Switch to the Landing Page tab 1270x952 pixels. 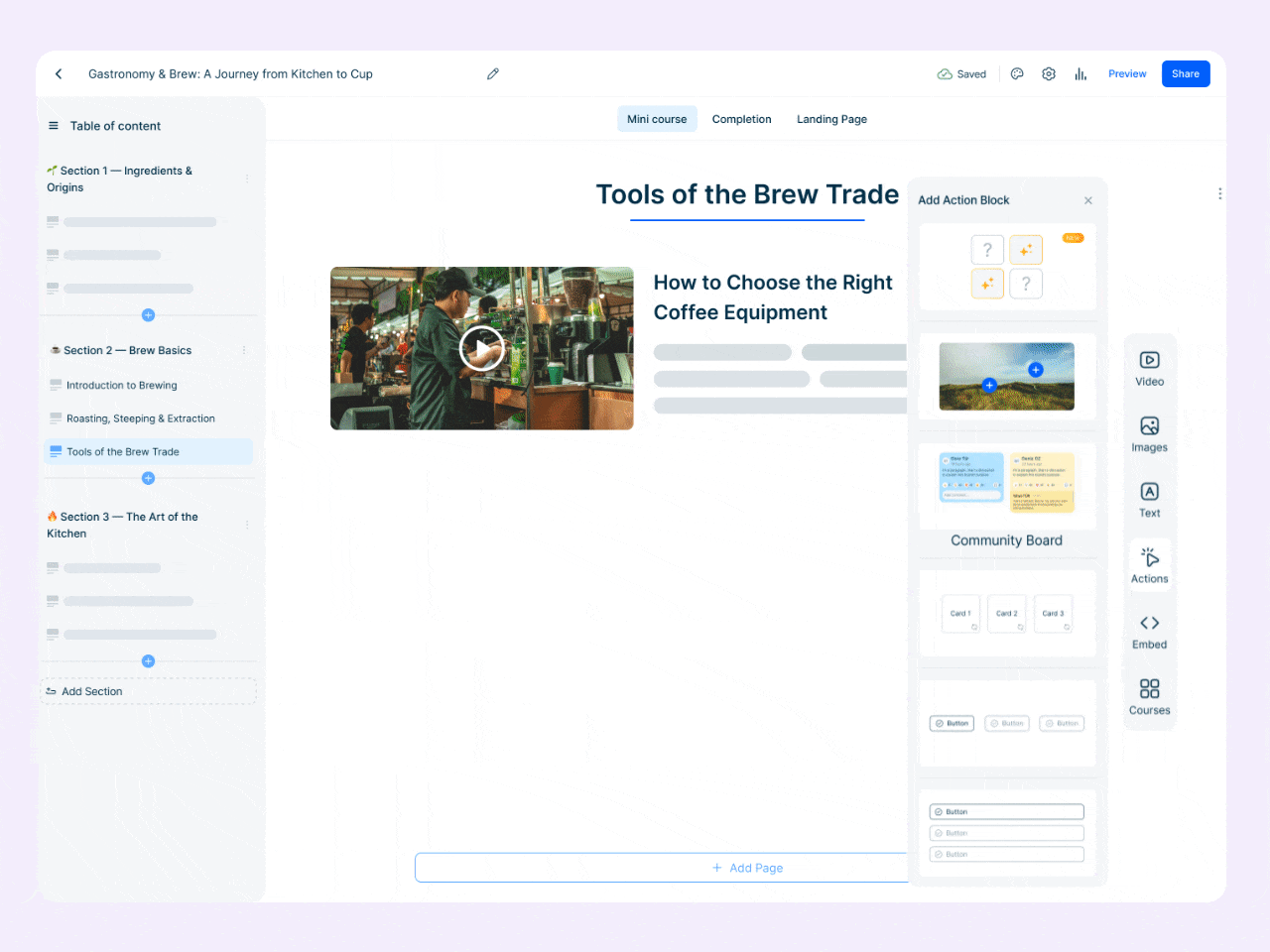831,119
